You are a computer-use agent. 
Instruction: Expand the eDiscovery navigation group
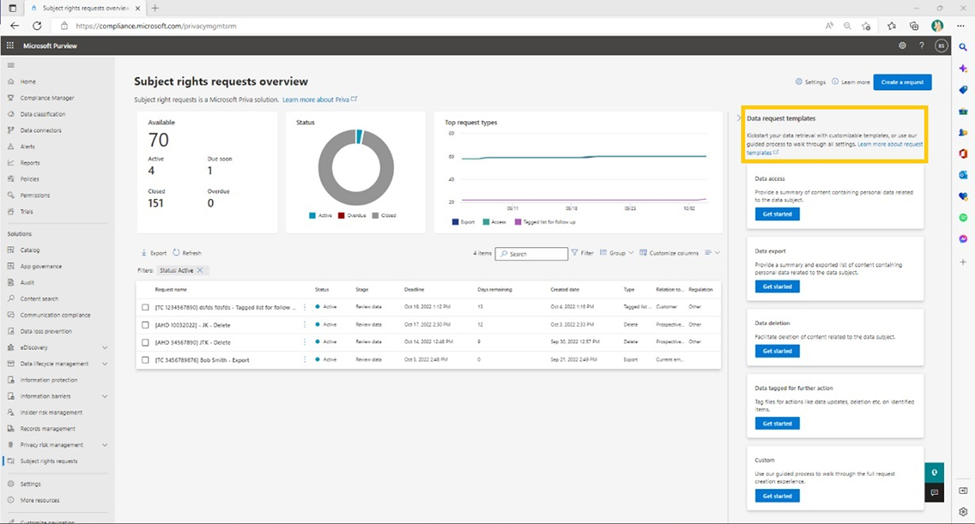104,347
